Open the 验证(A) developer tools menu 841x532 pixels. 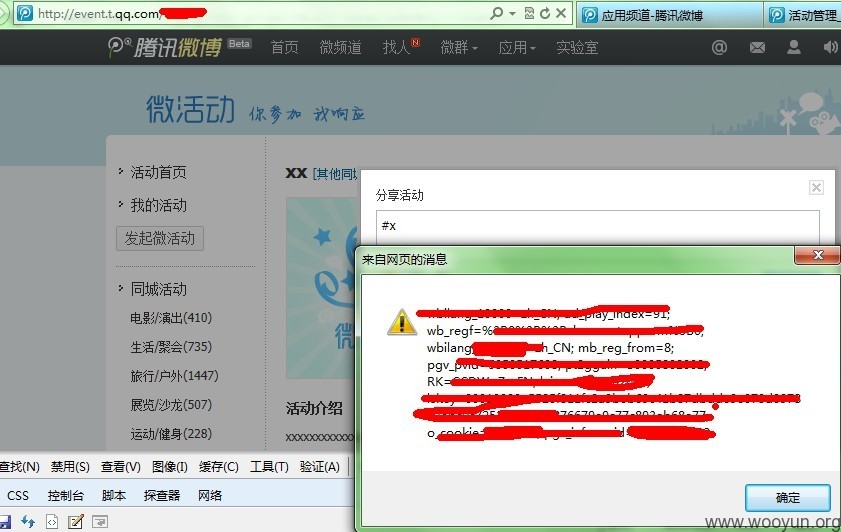pos(320,467)
